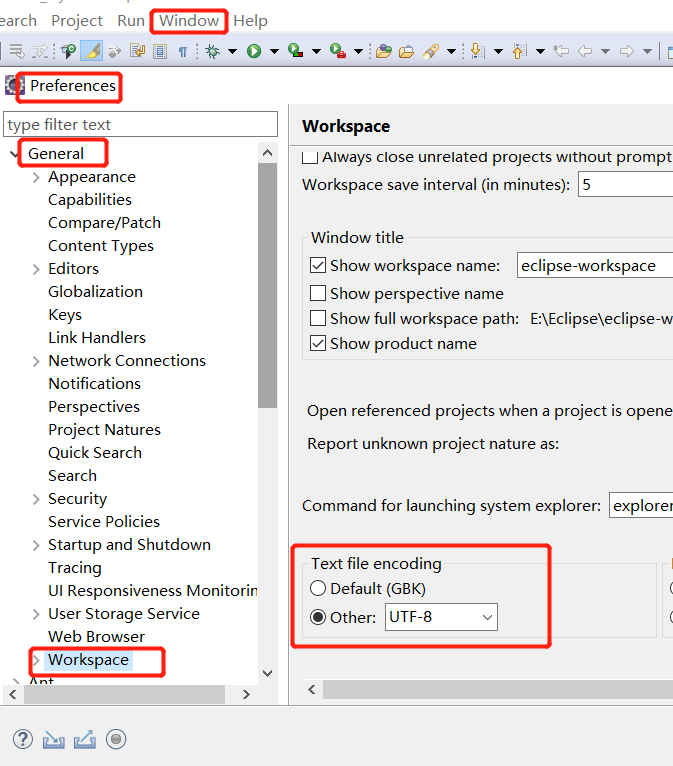The image size is (673, 766).
Task: Open the Window menu
Action: click(x=189, y=21)
